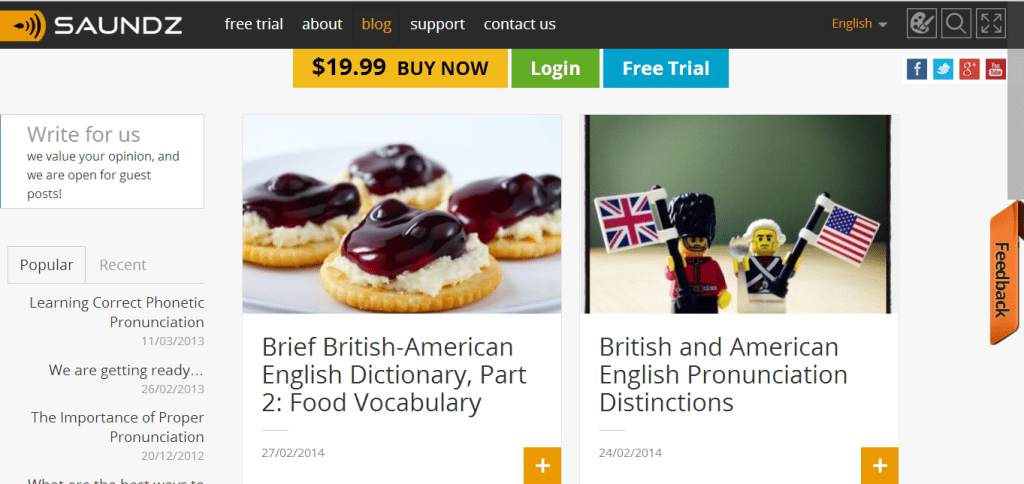Click the green Login button
Viewport: 1024px width, 484px height.
(x=555, y=68)
